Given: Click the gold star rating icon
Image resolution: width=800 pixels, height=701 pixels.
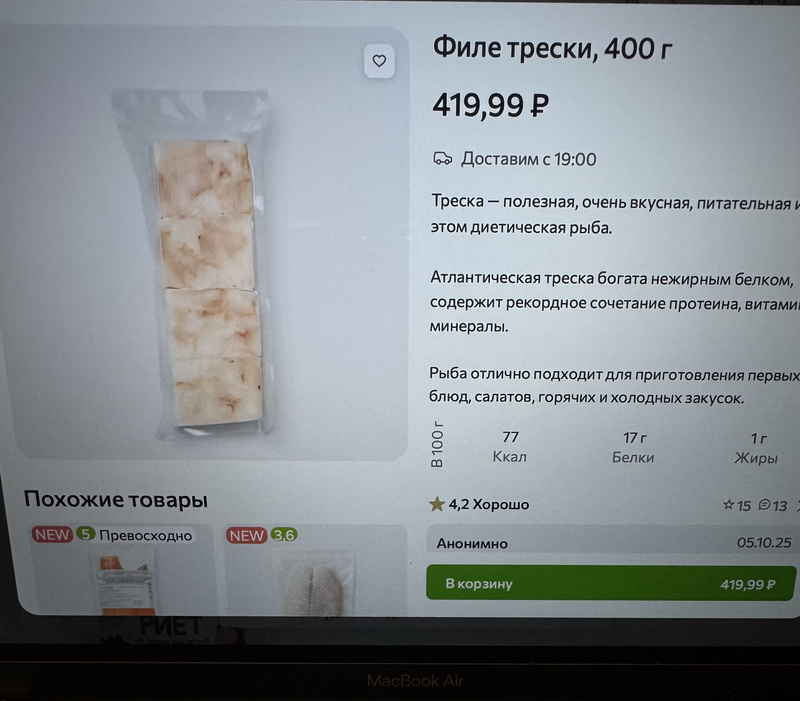Looking at the screenshot, I should 437,504.
